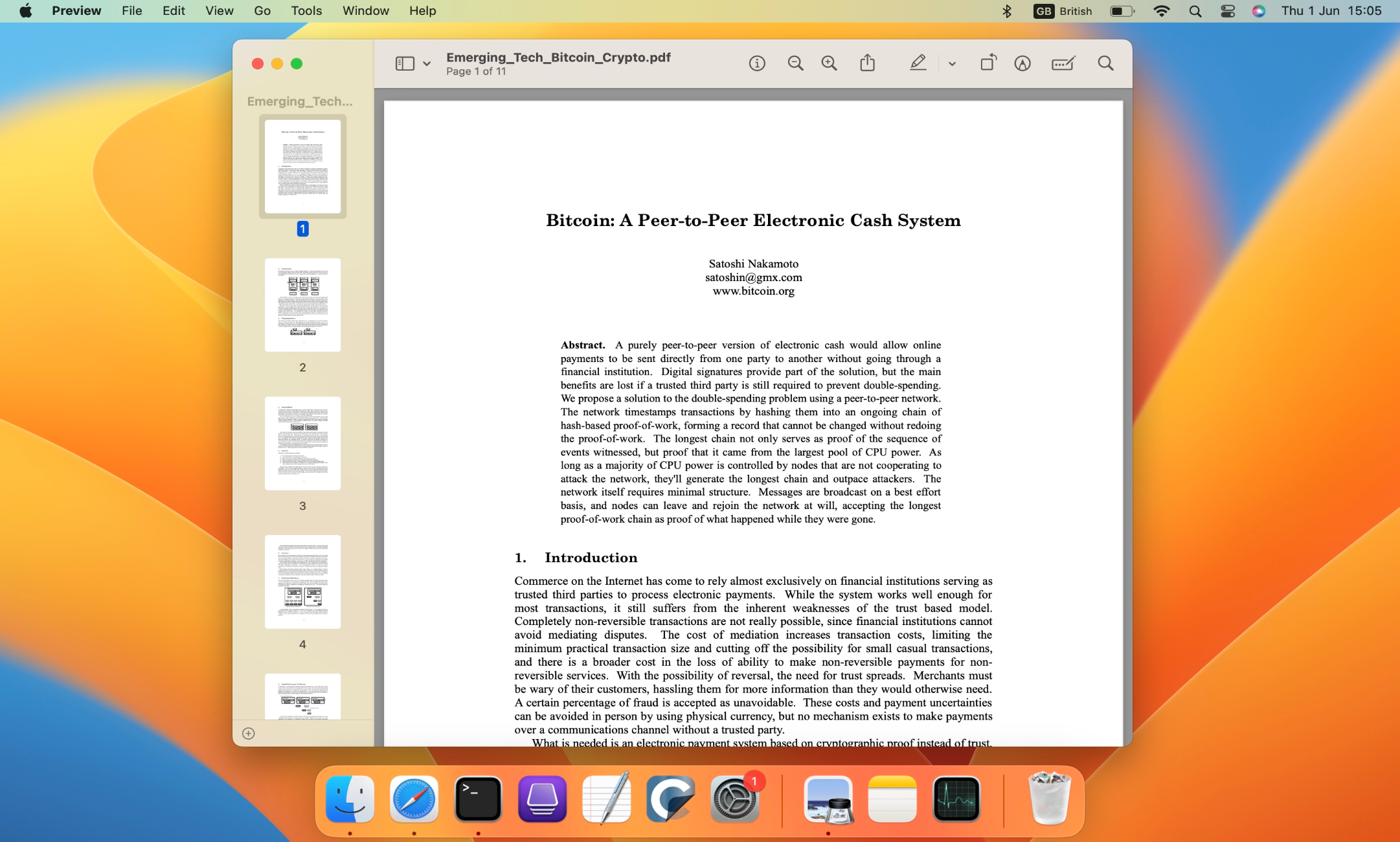Open the Sketch annotation tool

click(1022, 63)
